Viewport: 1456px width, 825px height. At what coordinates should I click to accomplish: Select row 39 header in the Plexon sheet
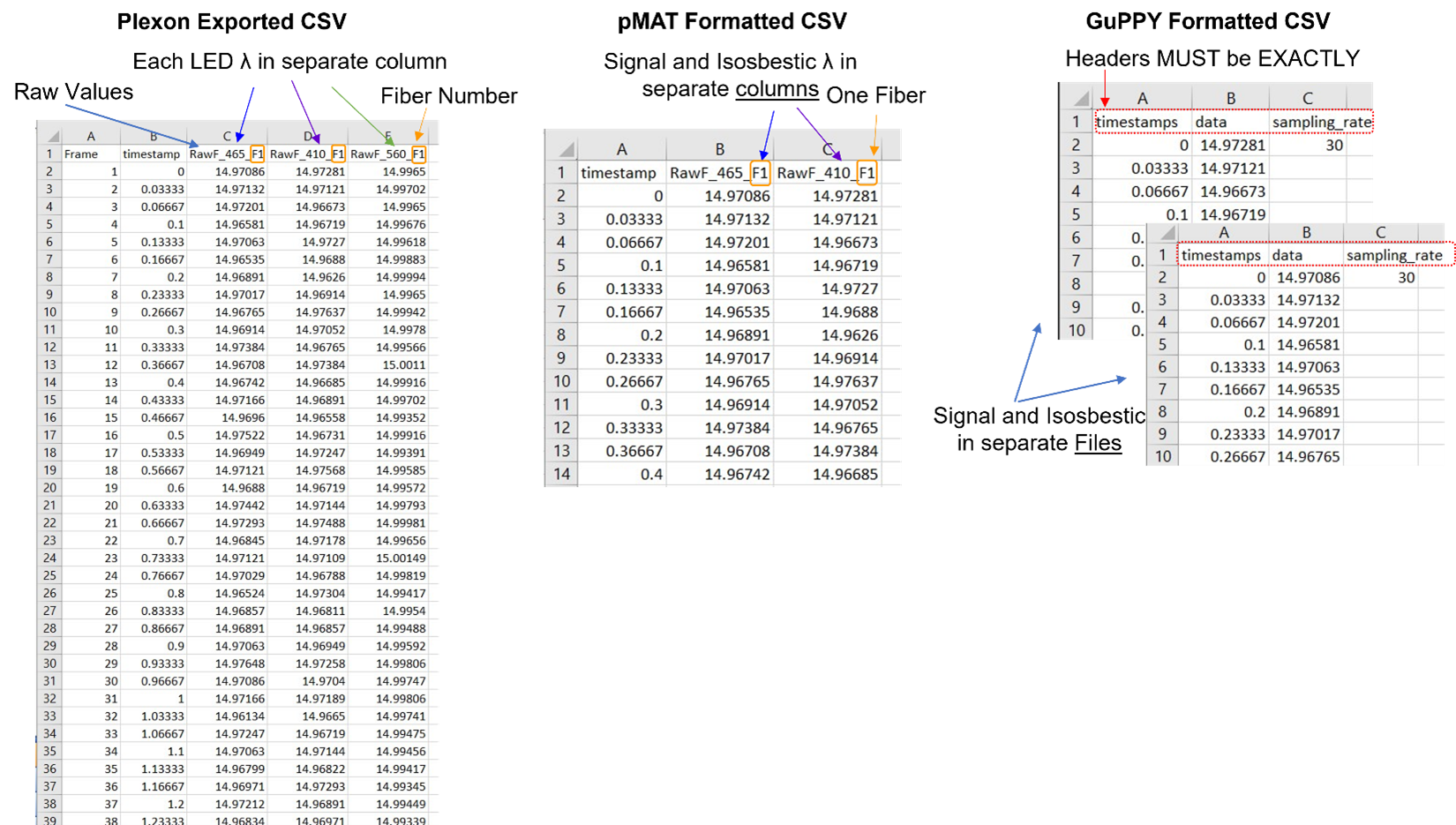click(x=49, y=820)
